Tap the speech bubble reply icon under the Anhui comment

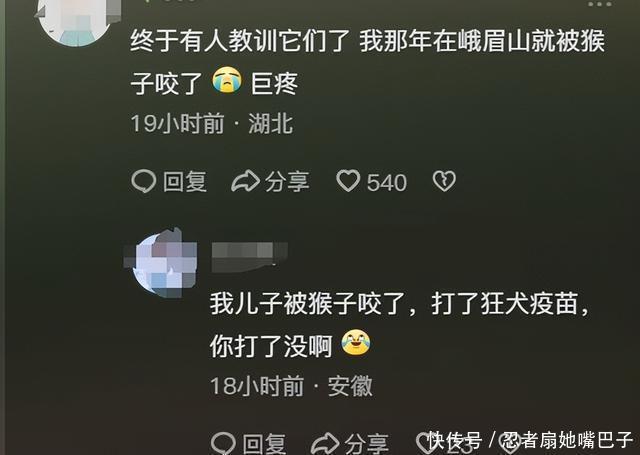pyautogui.click(x=223, y=443)
